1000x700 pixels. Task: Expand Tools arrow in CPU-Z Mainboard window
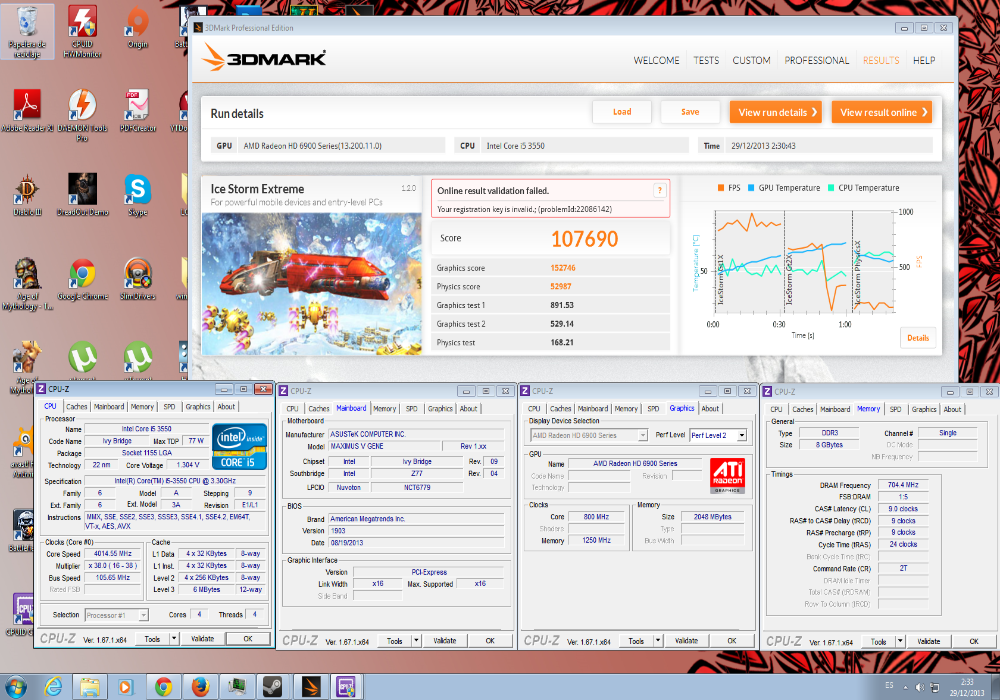416,641
